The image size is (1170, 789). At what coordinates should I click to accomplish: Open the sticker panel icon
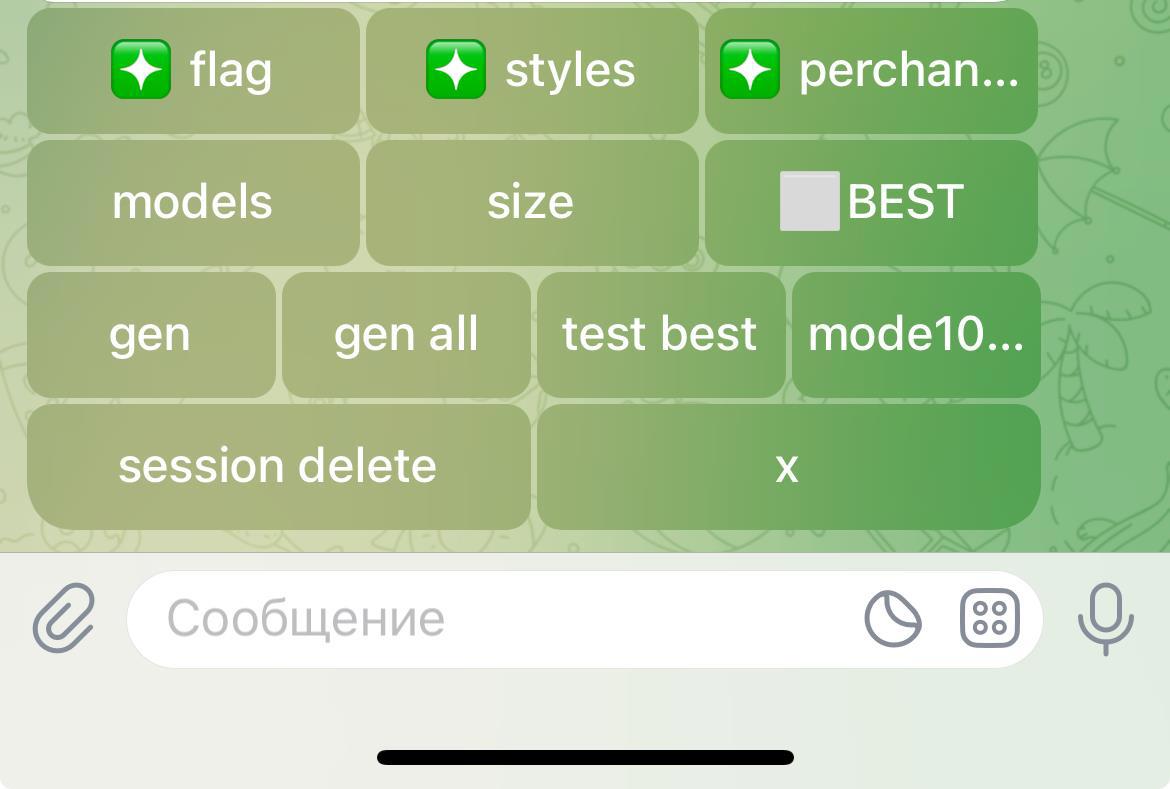coord(892,619)
